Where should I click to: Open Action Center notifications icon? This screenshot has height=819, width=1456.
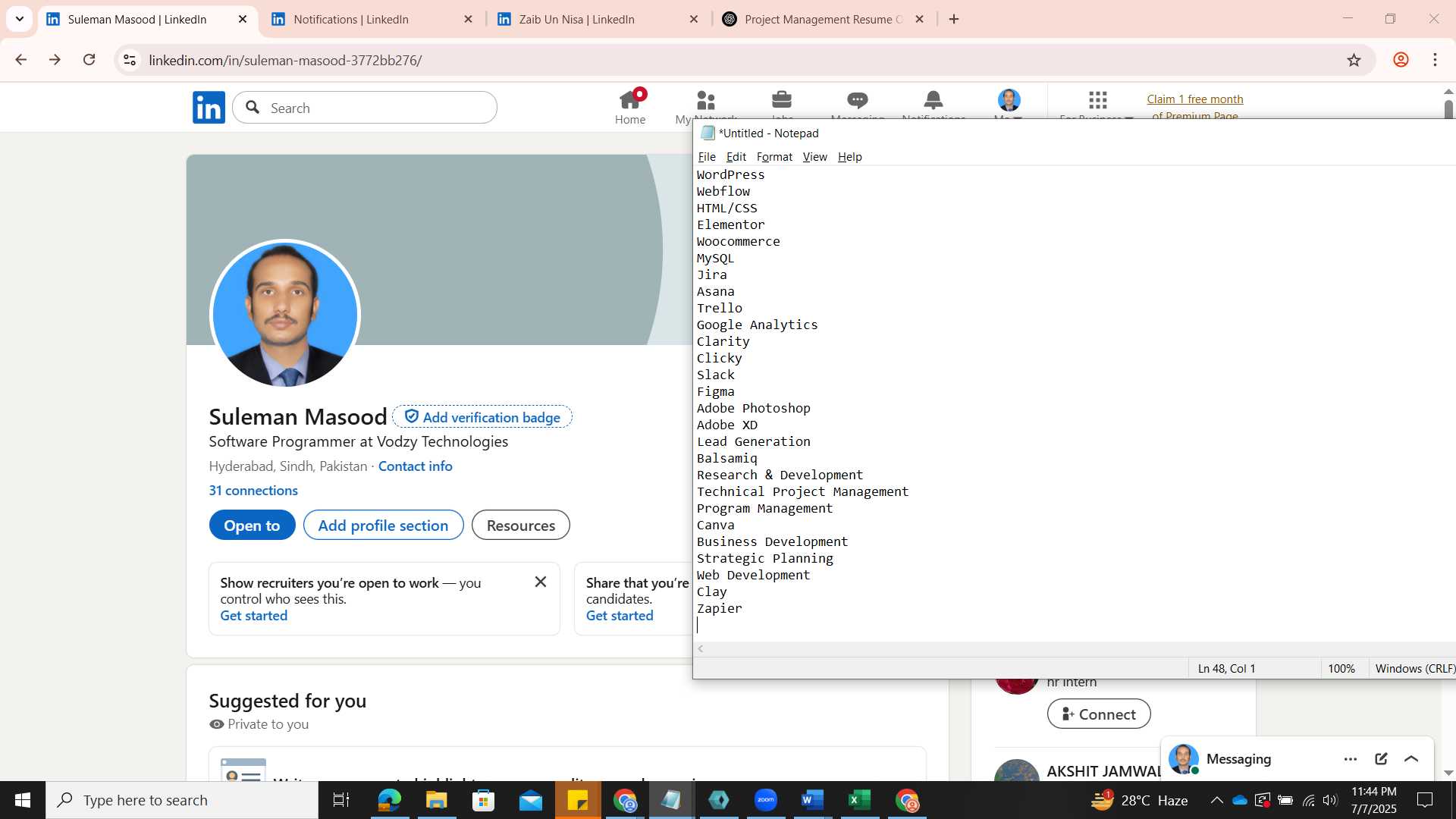[1425, 800]
